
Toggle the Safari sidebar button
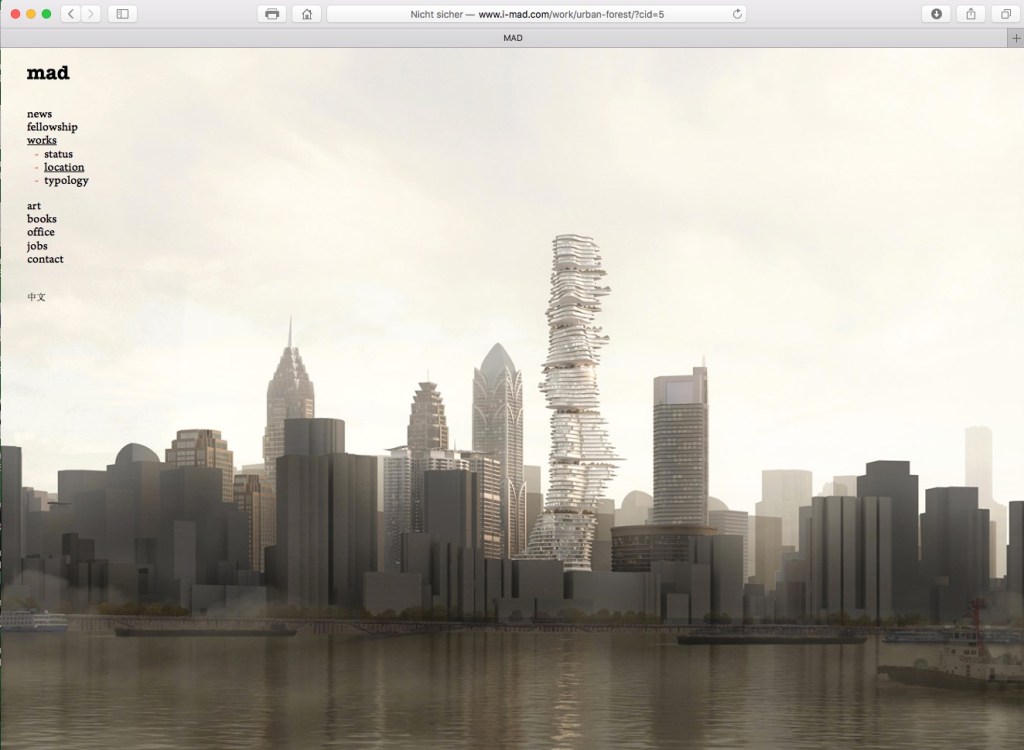(x=122, y=14)
